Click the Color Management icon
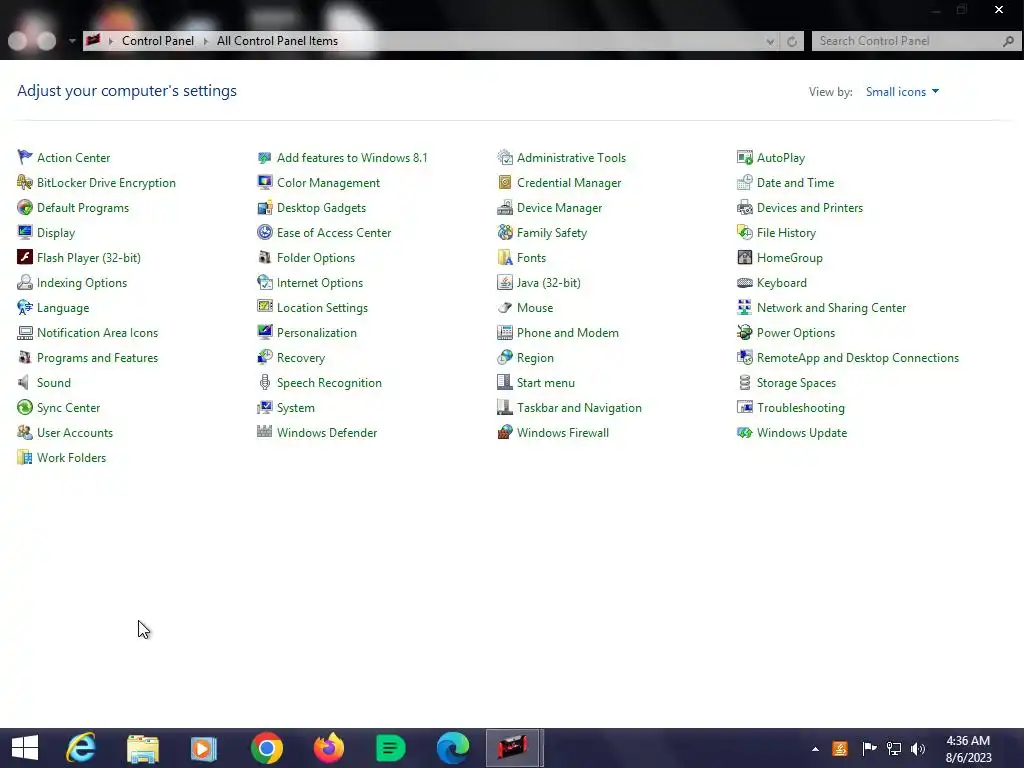This screenshot has height=768, width=1024. (x=264, y=182)
